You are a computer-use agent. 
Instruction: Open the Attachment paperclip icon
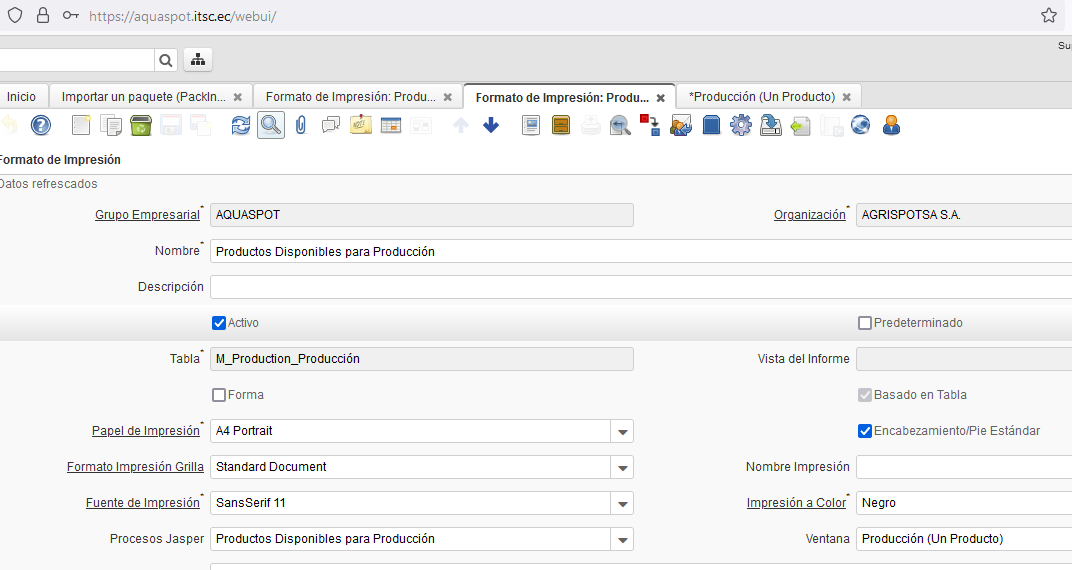[x=300, y=125]
